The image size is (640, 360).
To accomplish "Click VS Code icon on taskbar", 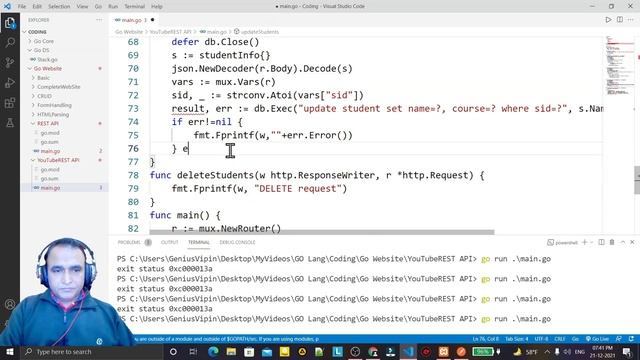I will (x=408, y=351).
